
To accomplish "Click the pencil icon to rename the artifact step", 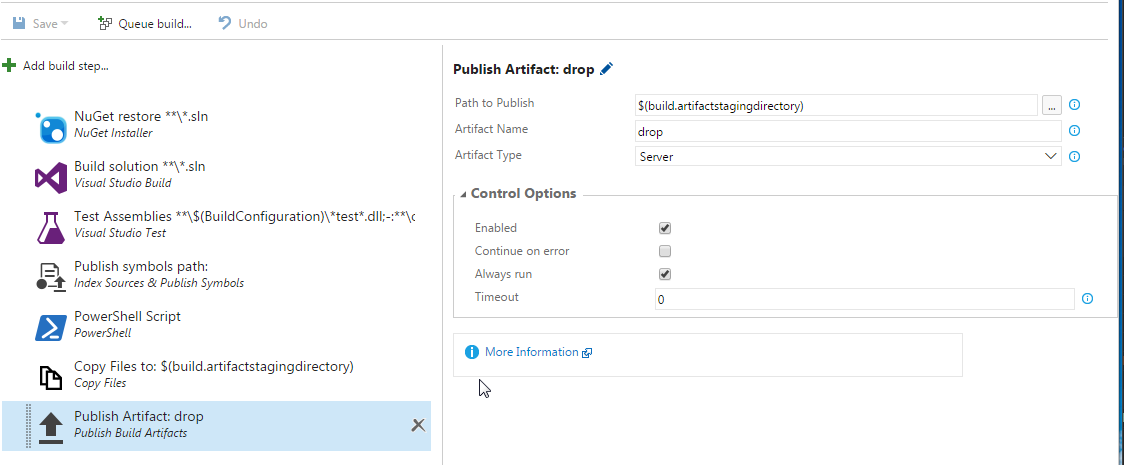I will pyautogui.click(x=607, y=69).
